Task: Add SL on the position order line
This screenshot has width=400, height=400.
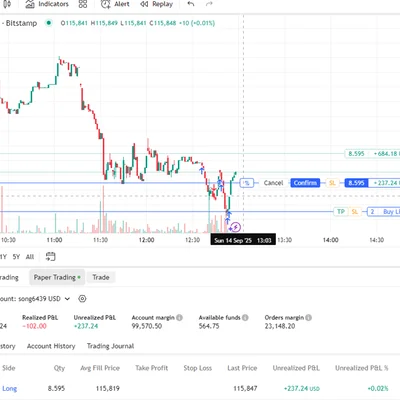Action: (x=332, y=183)
